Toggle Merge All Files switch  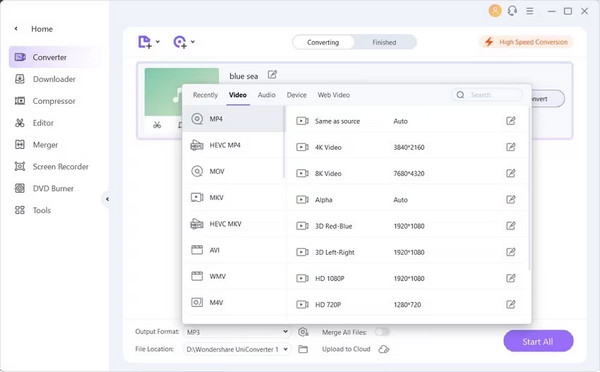pos(382,331)
